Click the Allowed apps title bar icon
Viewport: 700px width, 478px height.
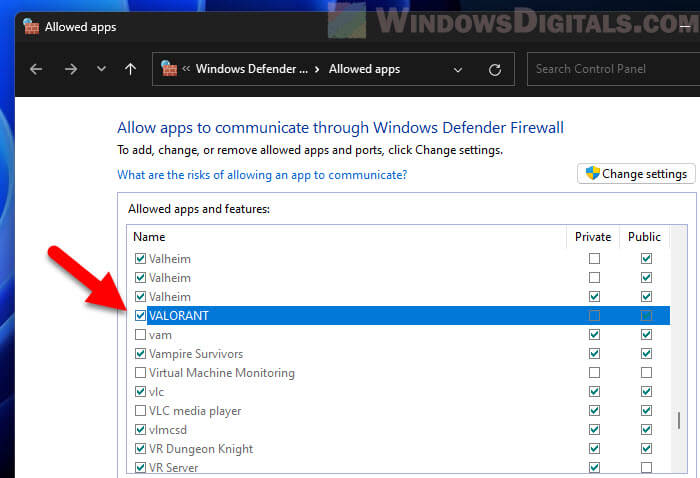[31, 26]
